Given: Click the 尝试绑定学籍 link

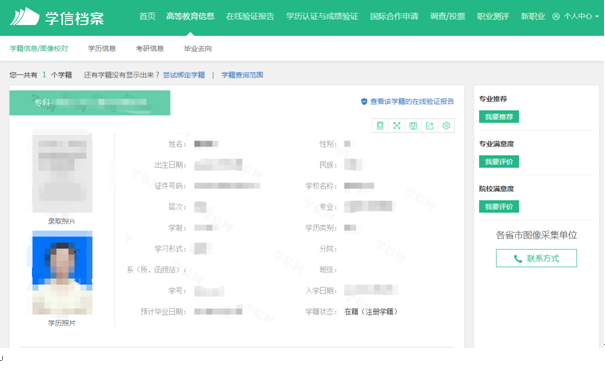Looking at the screenshot, I should point(184,75).
